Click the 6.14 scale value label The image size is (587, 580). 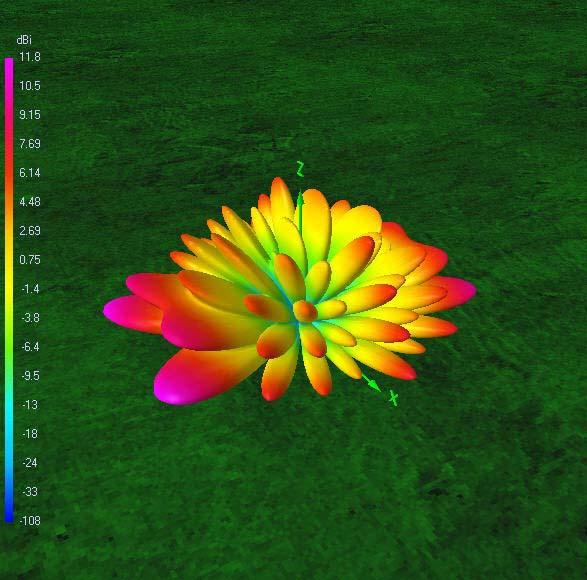30,173
